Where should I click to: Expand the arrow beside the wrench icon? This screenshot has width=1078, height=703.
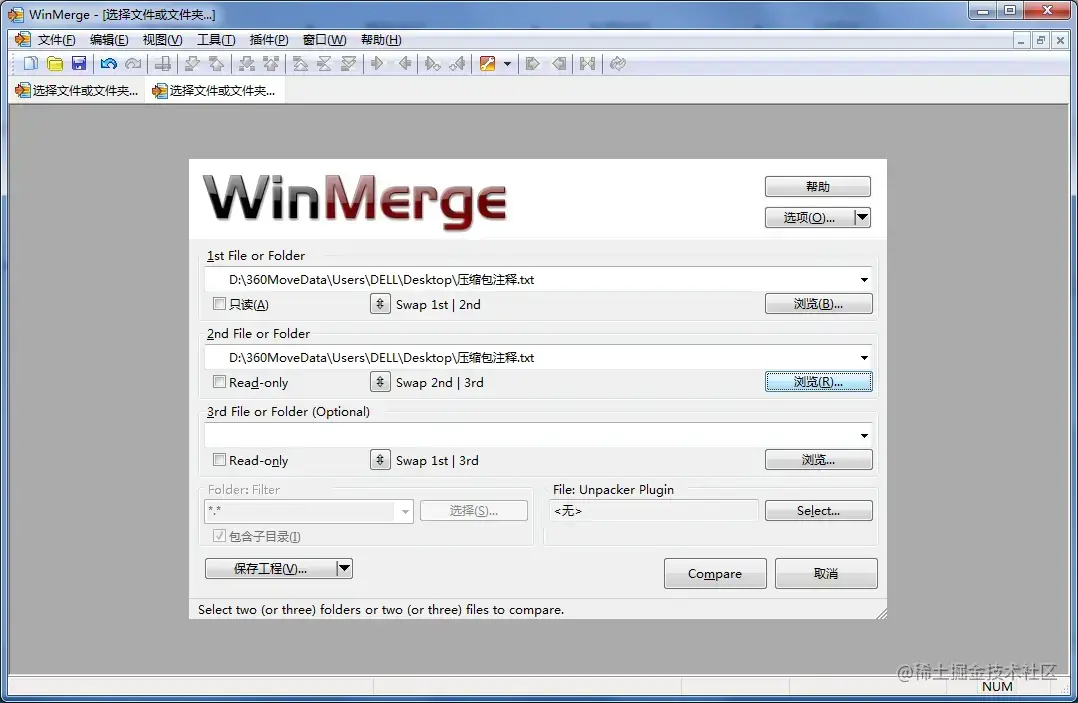pyautogui.click(x=507, y=64)
